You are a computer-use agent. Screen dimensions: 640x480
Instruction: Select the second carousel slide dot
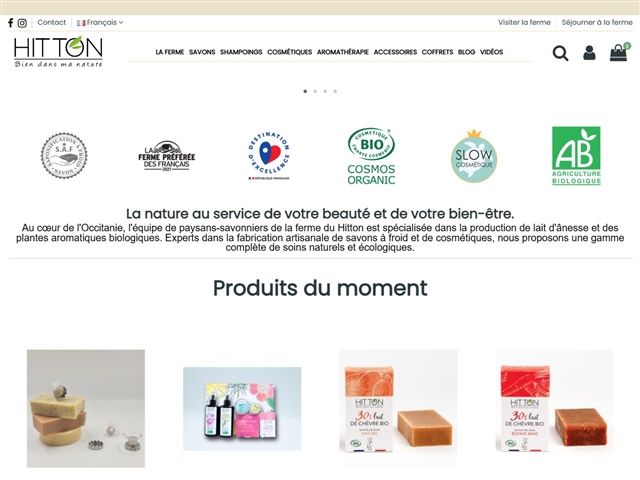pyautogui.click(x=315, y=91)
